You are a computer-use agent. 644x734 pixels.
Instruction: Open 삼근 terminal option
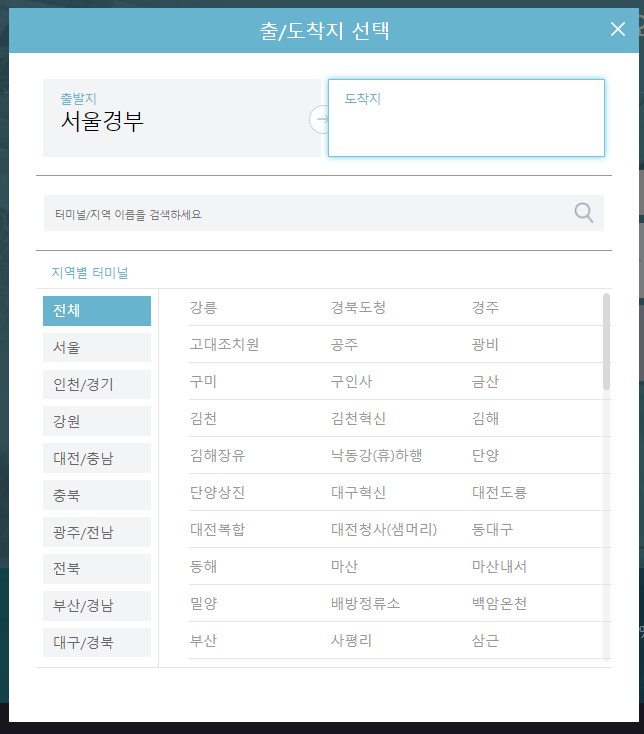[485, 640]
